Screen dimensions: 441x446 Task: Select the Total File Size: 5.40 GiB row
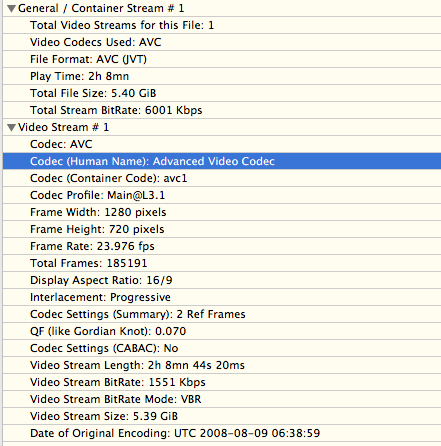pyautogui.click(x=222, y=93)
